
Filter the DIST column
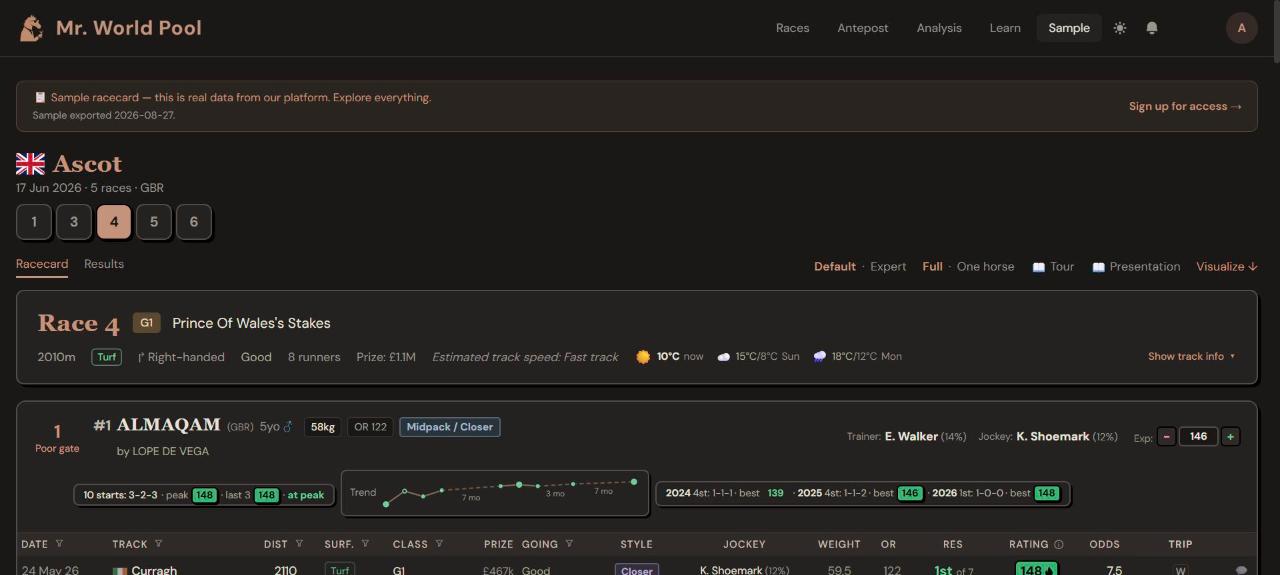[x=299, y=544]
